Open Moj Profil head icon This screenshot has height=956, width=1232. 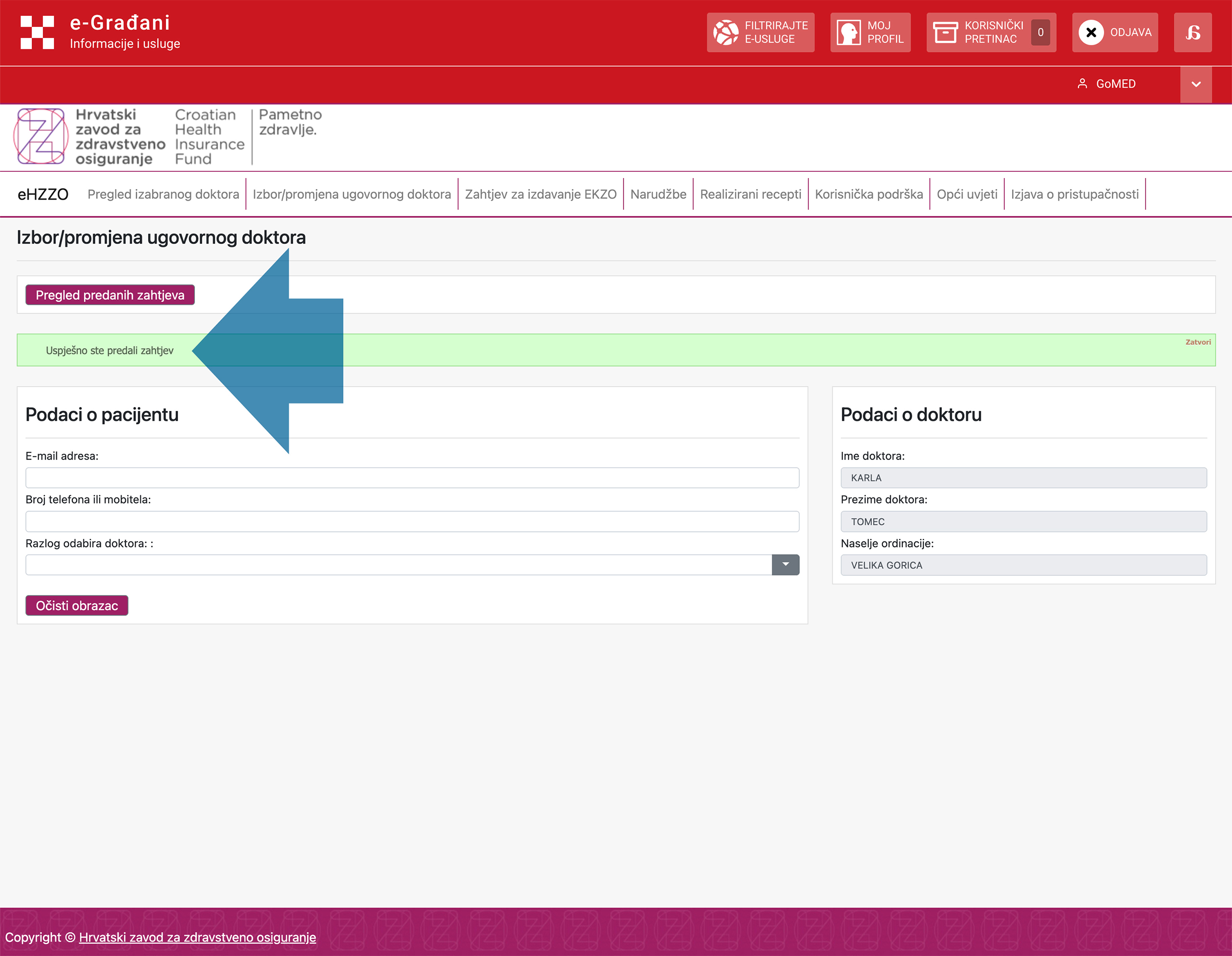[x=848, y=32]
